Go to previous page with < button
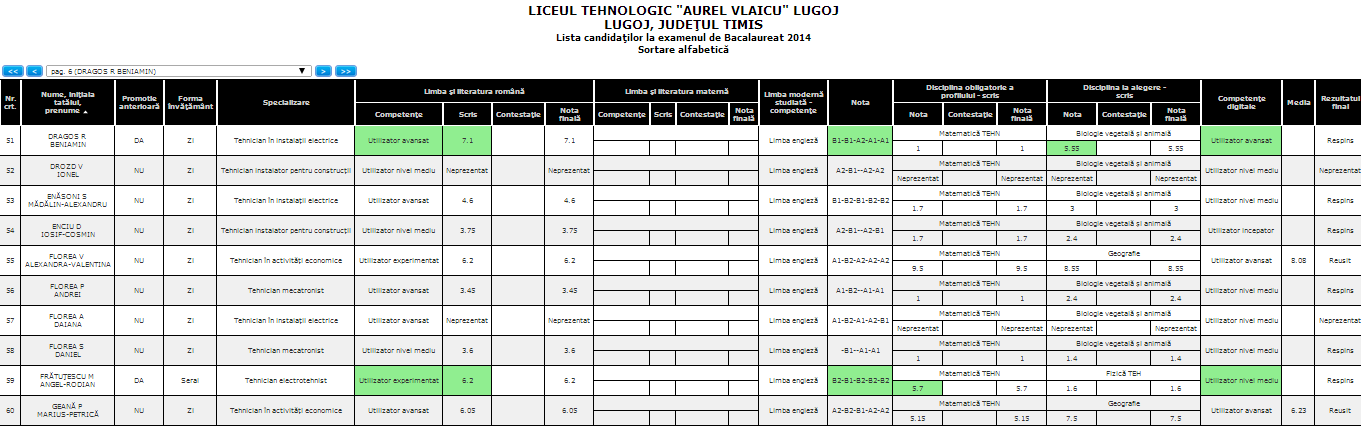 point(34,71)
